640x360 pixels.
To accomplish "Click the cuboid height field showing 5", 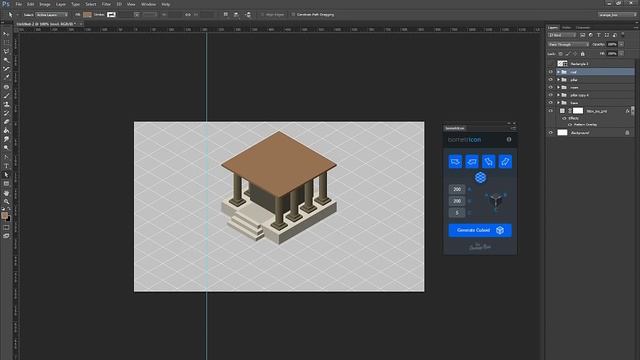I will pos(457,213).
